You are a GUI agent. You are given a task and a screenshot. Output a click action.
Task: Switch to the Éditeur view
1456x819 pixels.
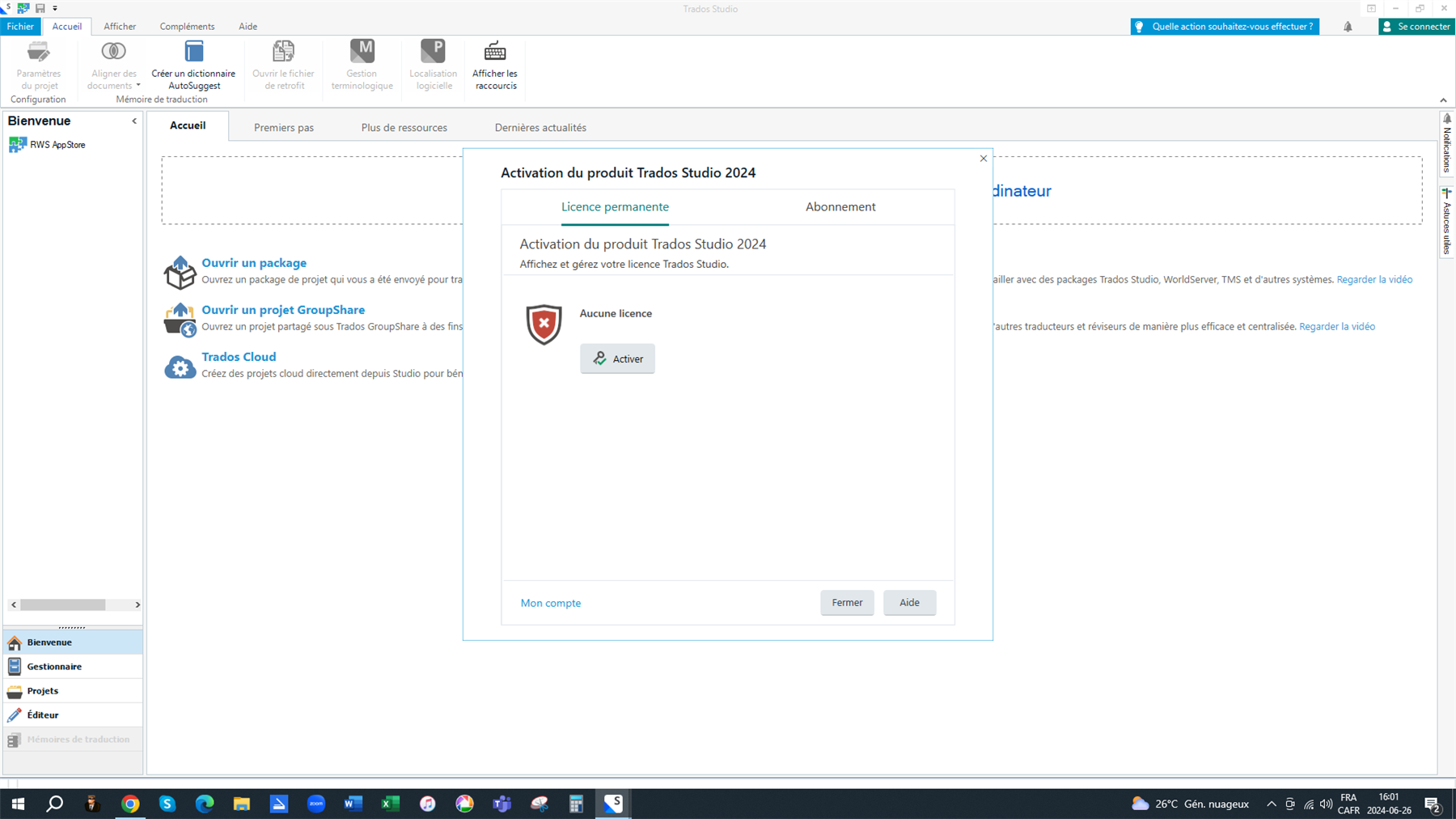point(73,715)
